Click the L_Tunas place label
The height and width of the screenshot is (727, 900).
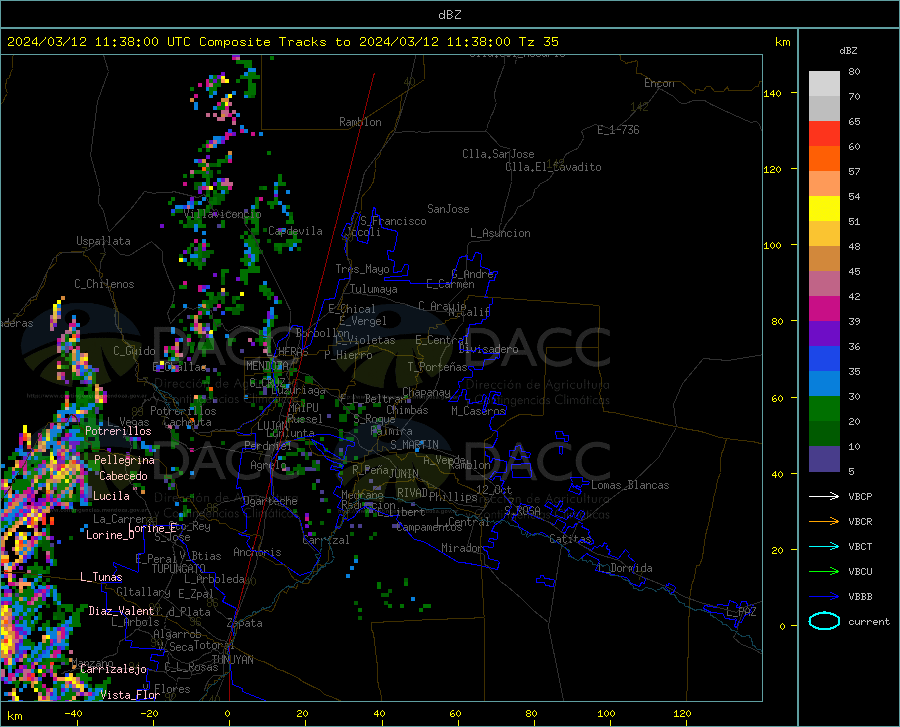(x=101, y=577)
